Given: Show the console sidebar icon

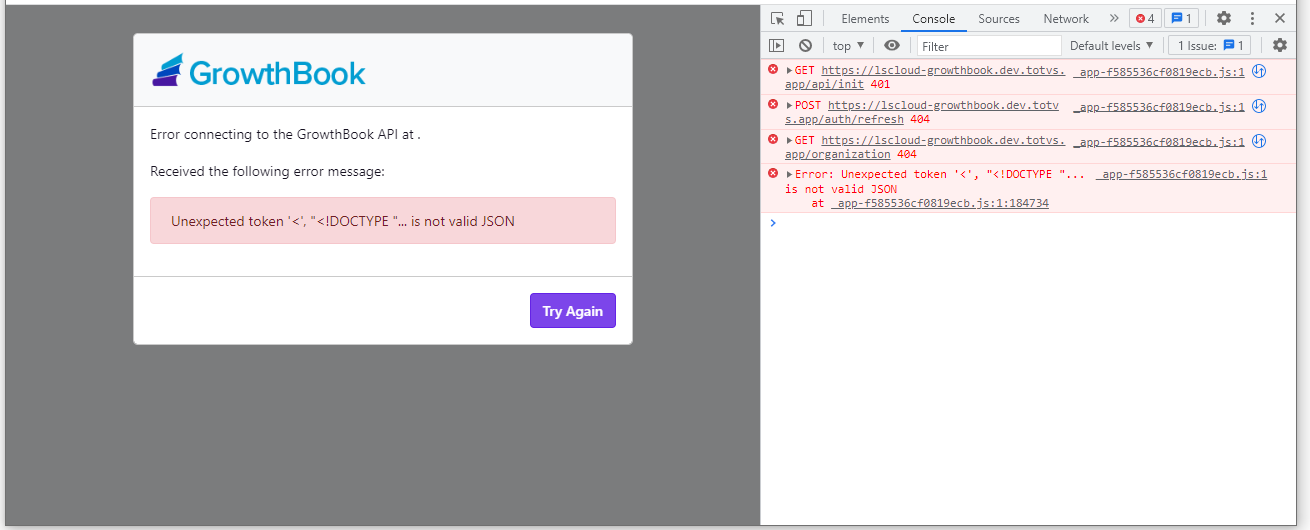Looking at the screenshot, I should pos(777,45).
